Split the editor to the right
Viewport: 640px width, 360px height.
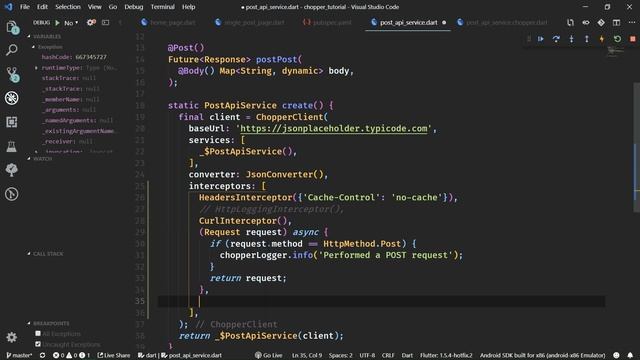[x=616, y=23]
